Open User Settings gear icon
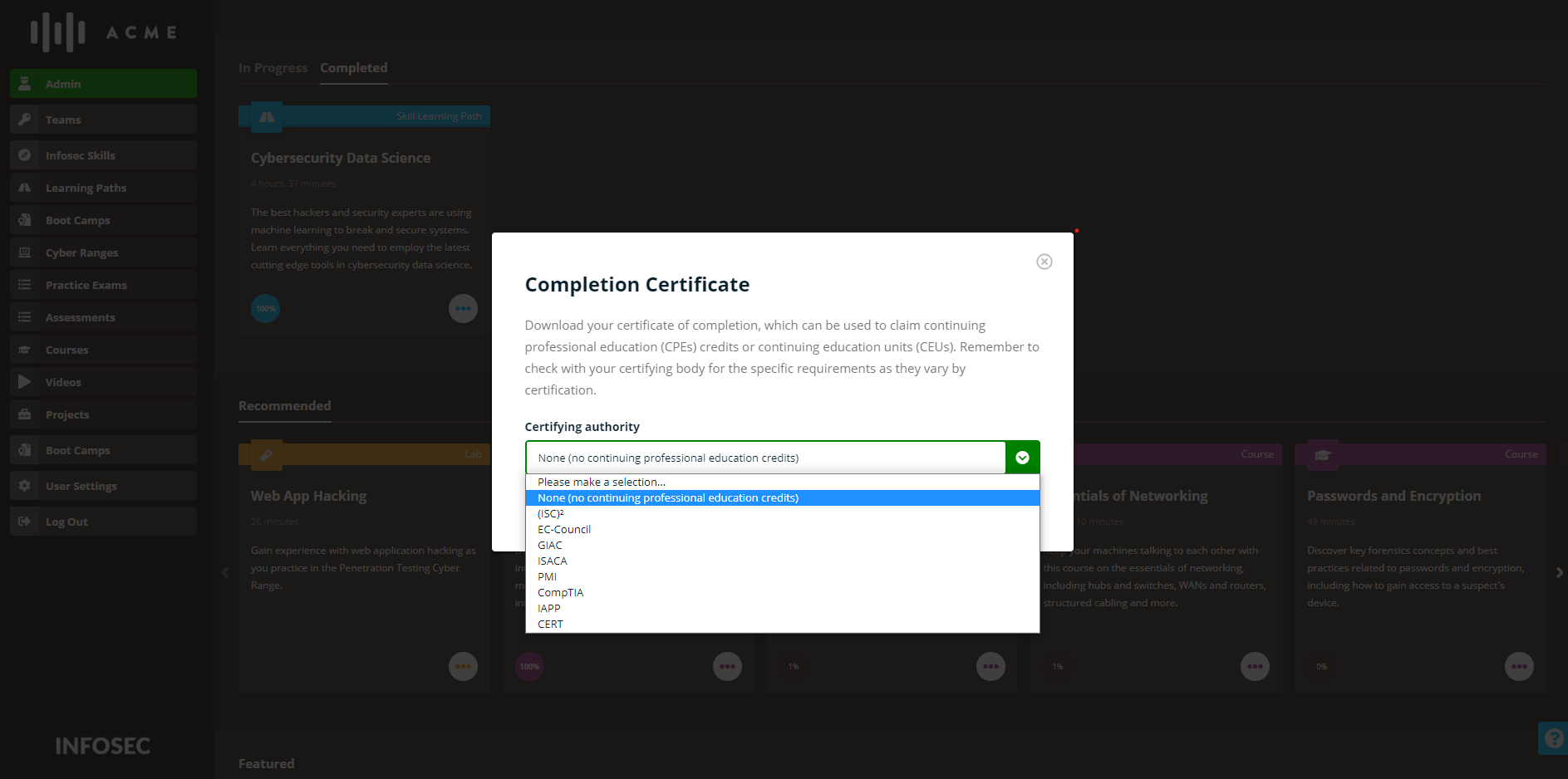This screenshot has width=1568, height=779. pos(25,486)
